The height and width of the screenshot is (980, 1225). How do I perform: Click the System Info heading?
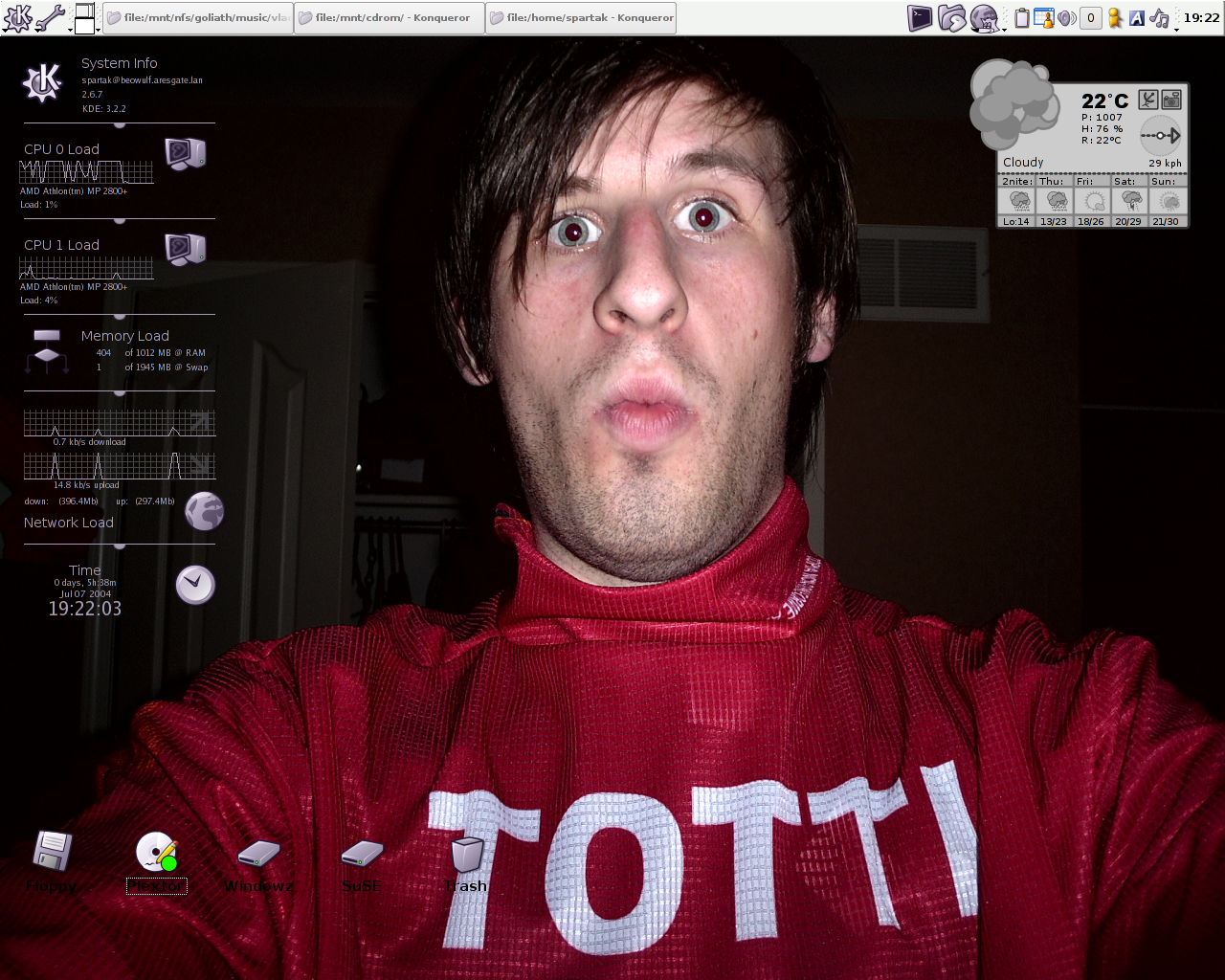[x=120, y=63]
